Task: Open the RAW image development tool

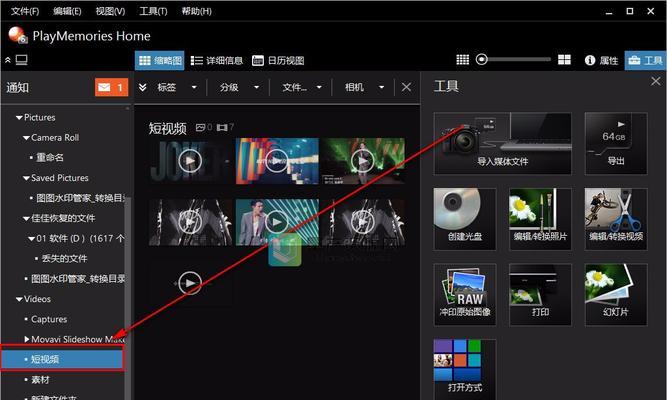Action: [x=465, y=294]
